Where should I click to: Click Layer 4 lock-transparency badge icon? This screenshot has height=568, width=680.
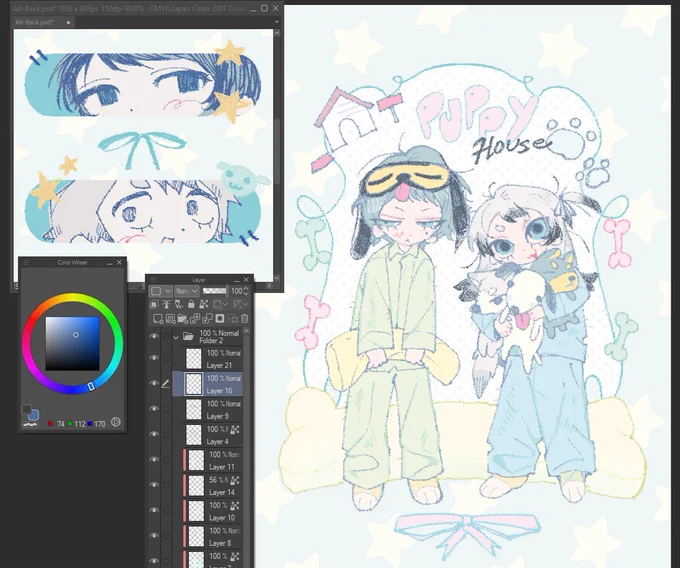235,430
